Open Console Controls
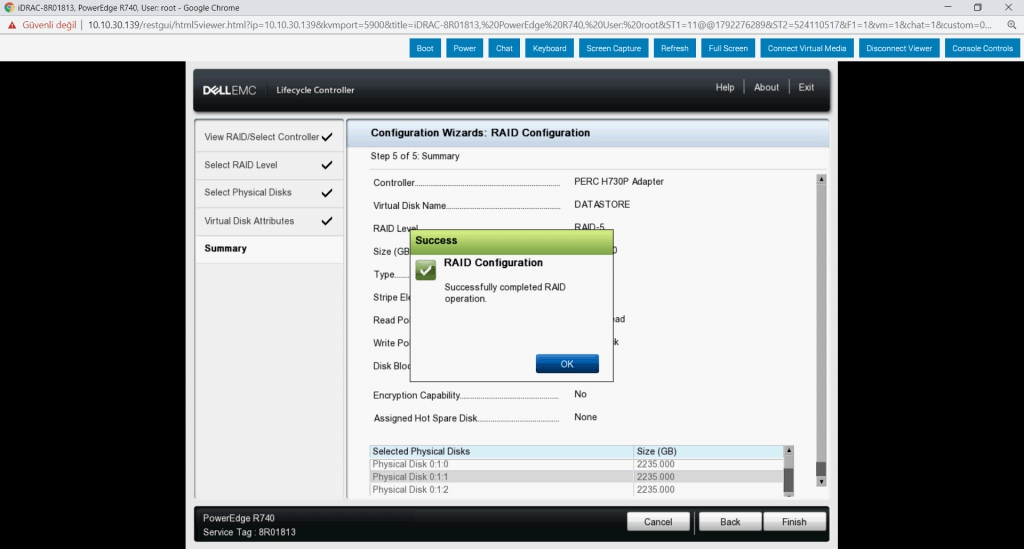Image resolution: width=1024 pixels, height=549 pixels. click(981, 48)
